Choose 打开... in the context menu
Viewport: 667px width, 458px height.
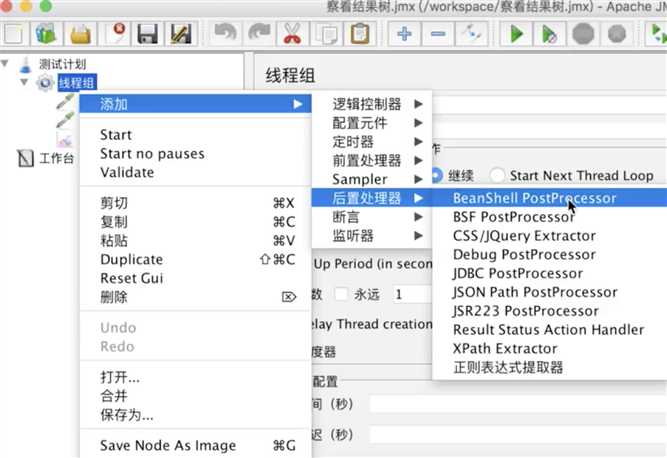(196, 377)
